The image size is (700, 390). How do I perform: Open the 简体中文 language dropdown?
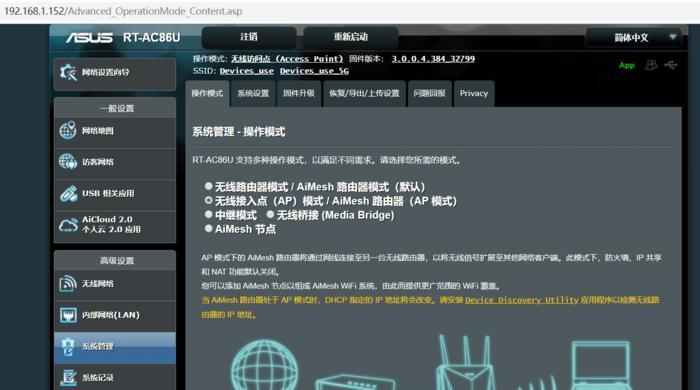[x=633, y=37]
